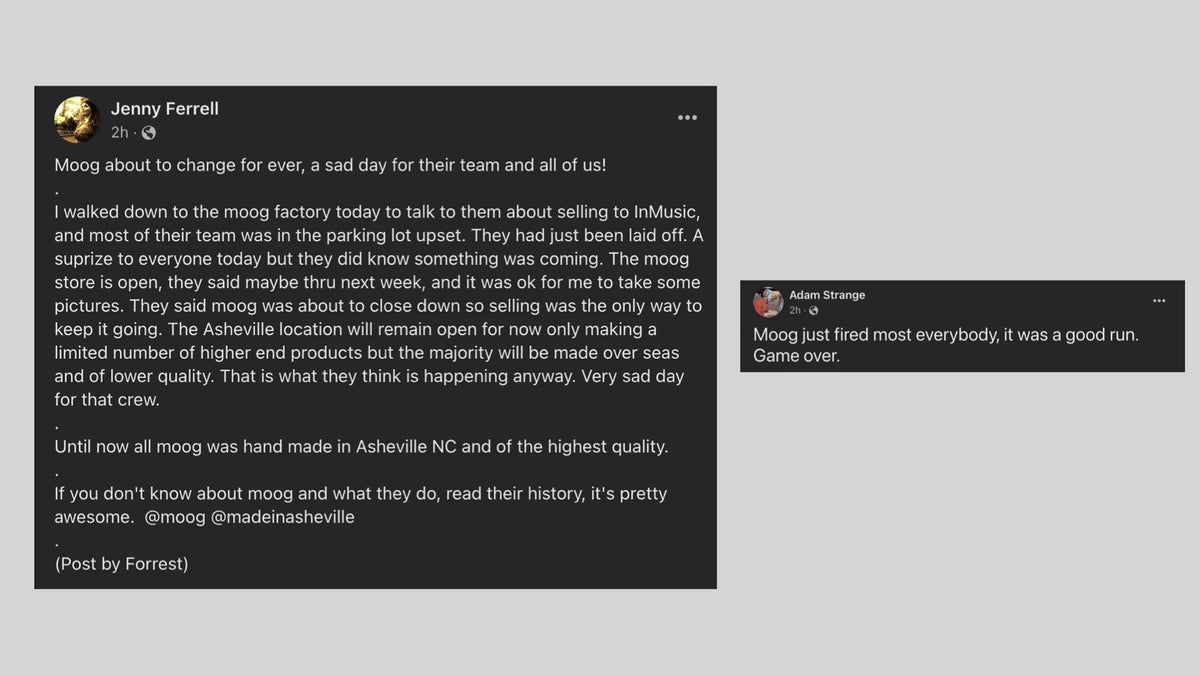Click the 2h timestamp on Jenny Ferrell's post
This screenshot has width=1200, height=675.
120,133
